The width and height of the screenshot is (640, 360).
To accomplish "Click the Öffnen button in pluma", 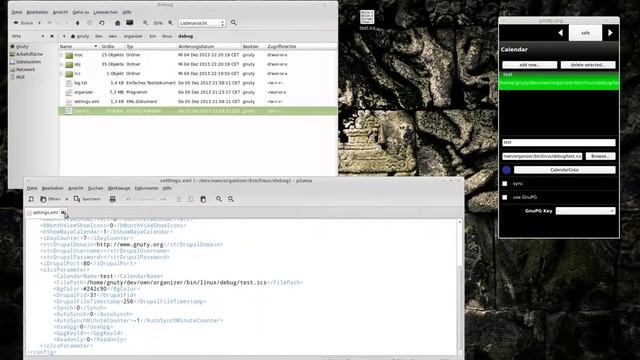I will (x=50, y=199).
